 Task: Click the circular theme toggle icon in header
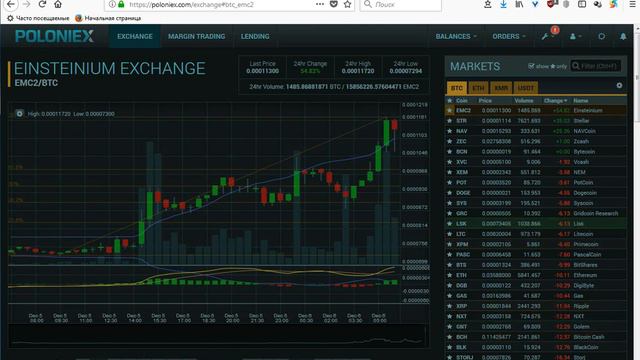pyautogui.click(x=602, y=36)
